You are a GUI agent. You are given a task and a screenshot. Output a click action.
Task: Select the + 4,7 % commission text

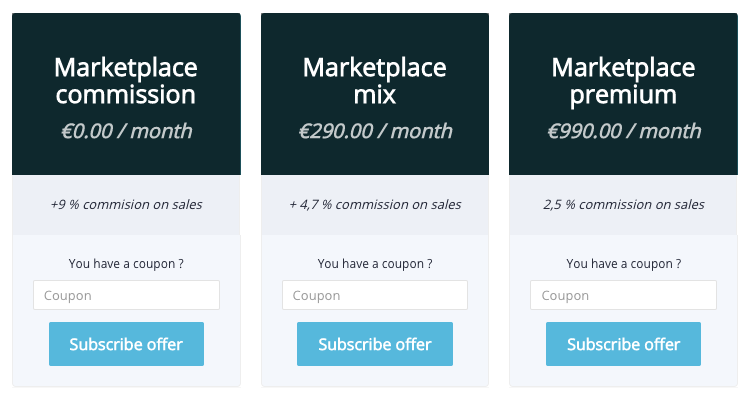coord(375,204)
